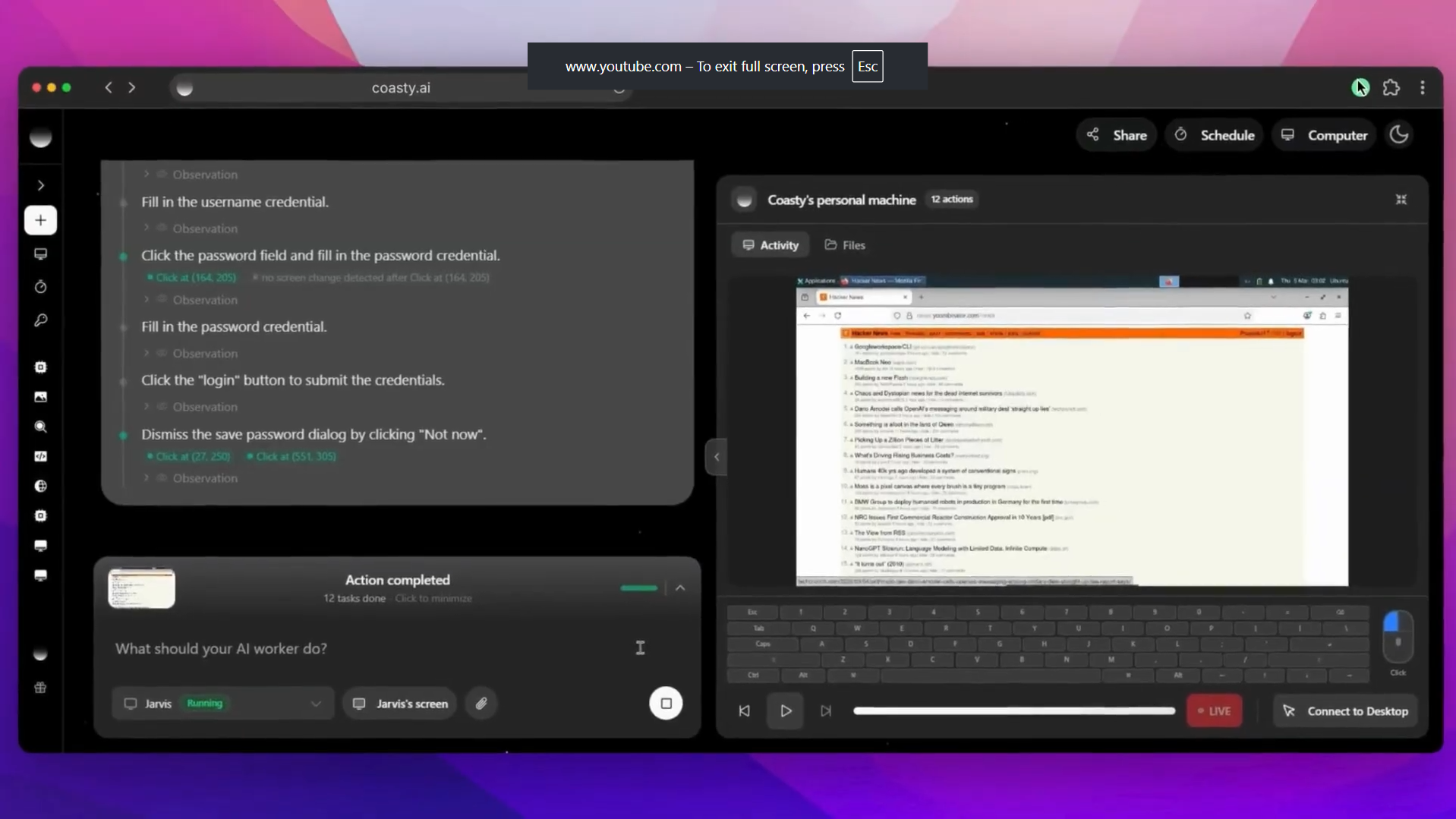Select step "Click the "login" button to submit"
Screen dimensions: 1456x819
(x=292, y=380)
